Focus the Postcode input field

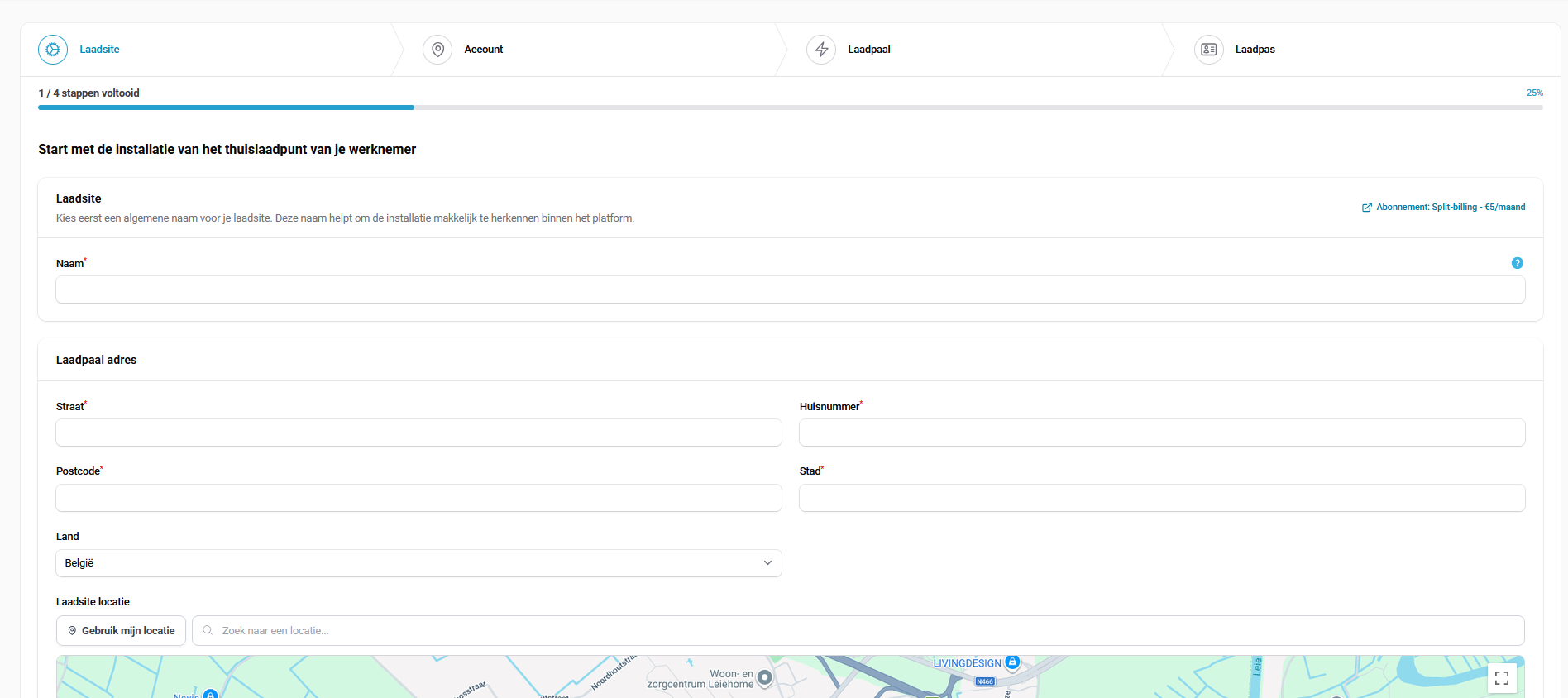[418, 498]
